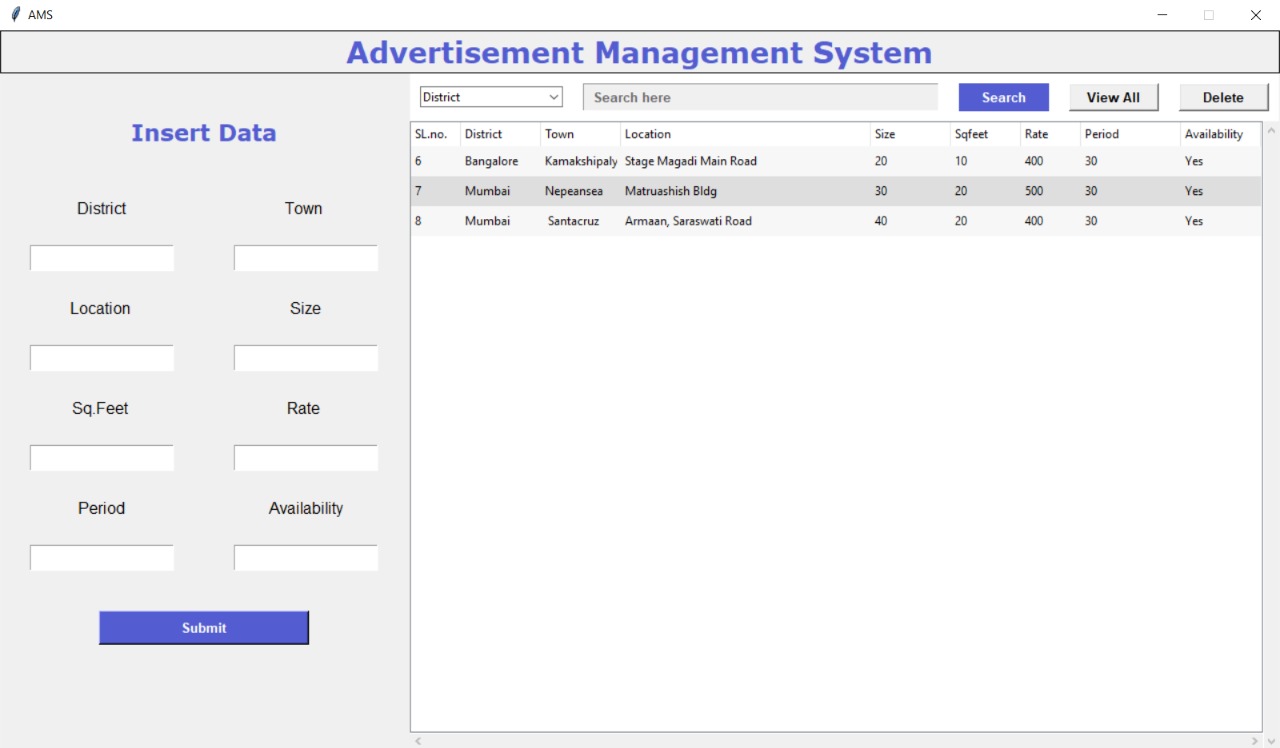The width and height of the screenshot is (1280, 748).
Task: Select the Mumbai Santacruz table row
Action: tap(836, 221)
